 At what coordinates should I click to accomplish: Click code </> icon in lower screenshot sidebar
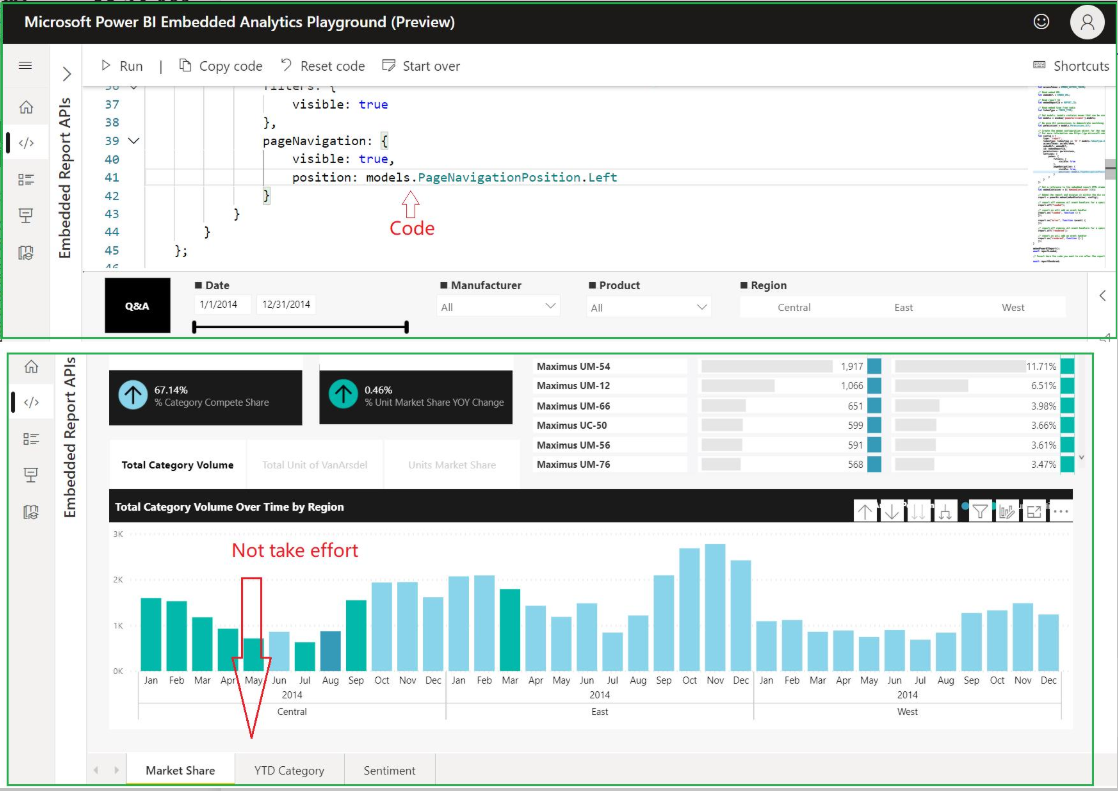[x=31, y=402]
